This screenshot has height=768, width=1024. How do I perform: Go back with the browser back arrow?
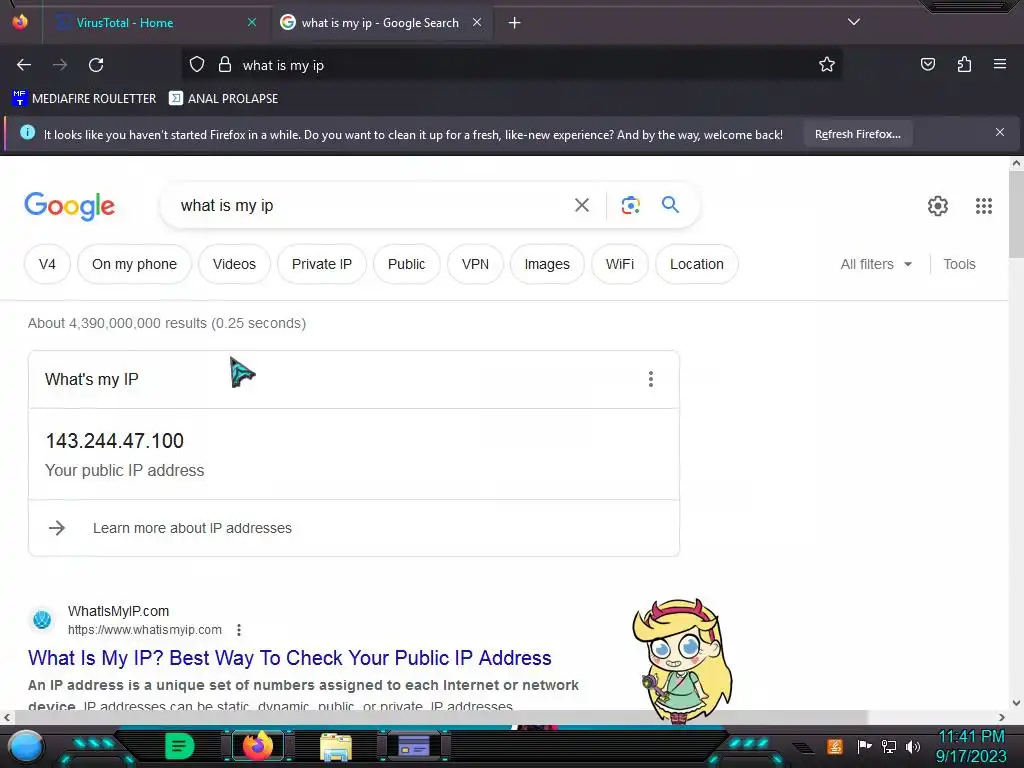(x=24, y=65)
